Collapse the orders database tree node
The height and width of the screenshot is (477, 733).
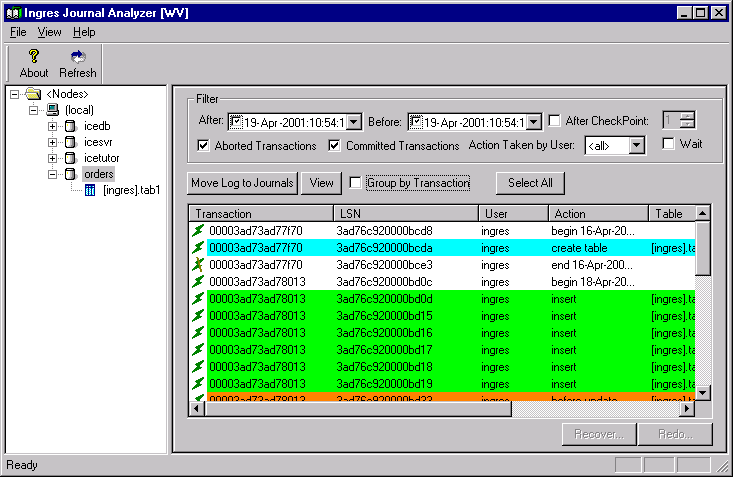(52, 174)
